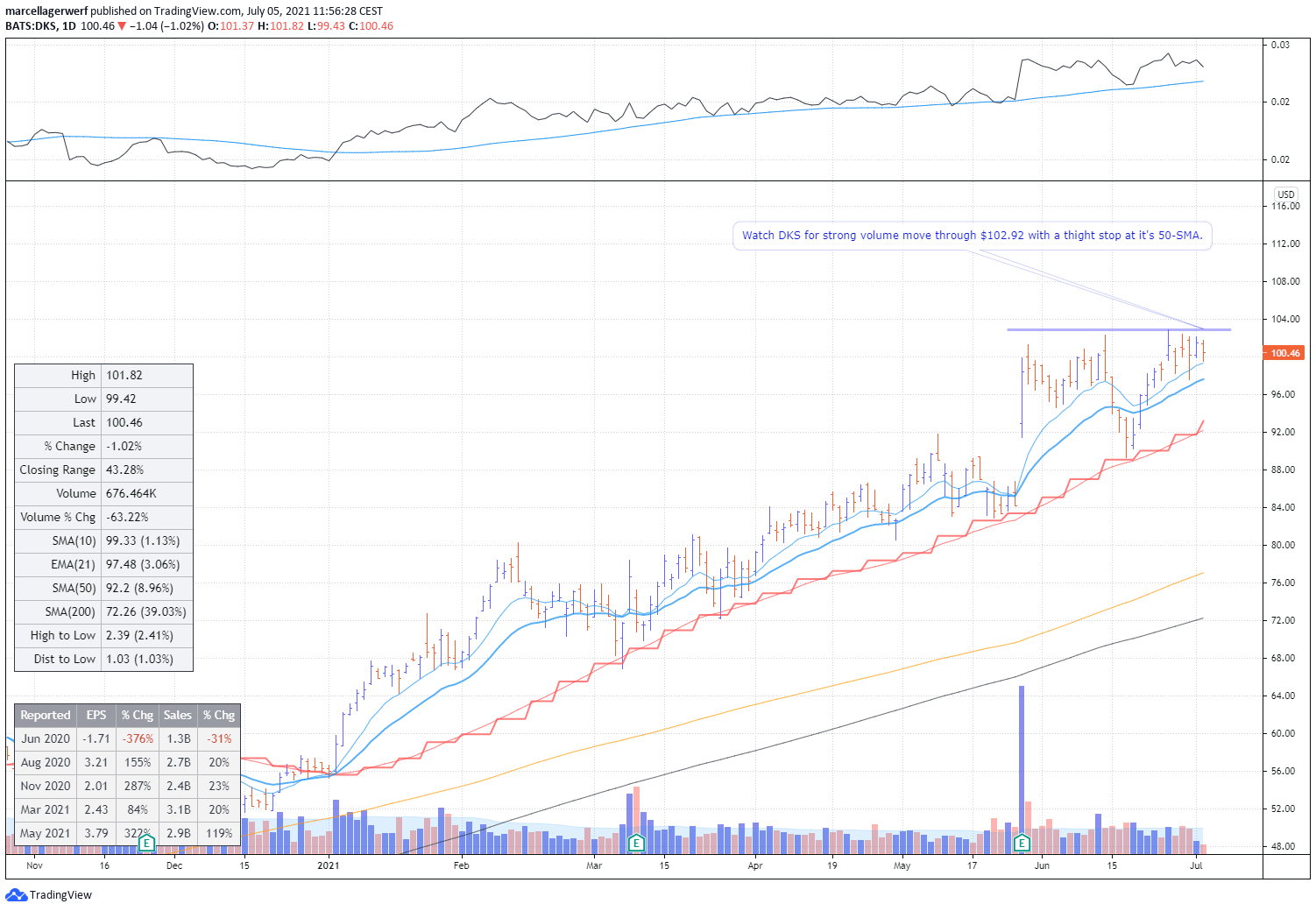1316x911 pixels.
Task: Select the DKS watch annotation callout text
Action: click(x=972, y=236)
